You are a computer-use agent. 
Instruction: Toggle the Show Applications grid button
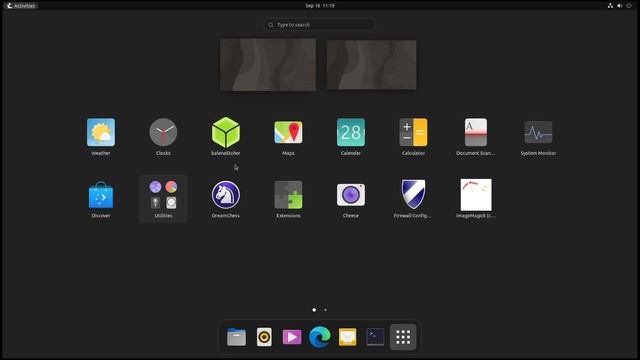pyautogui.click(x=403, y=337)
